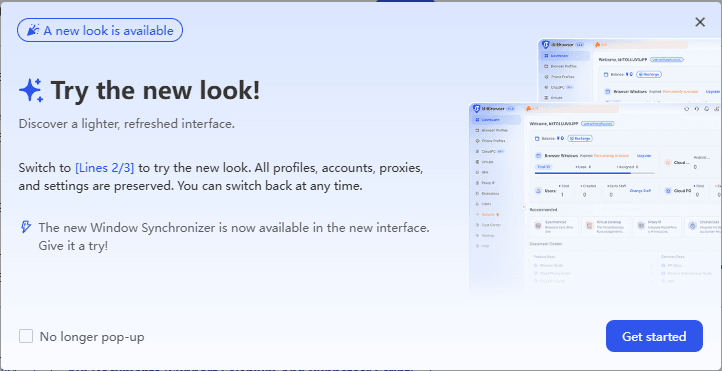
Task: Click 'Discover a lighter, refreshed interface.' text
Action: (127, 124)
